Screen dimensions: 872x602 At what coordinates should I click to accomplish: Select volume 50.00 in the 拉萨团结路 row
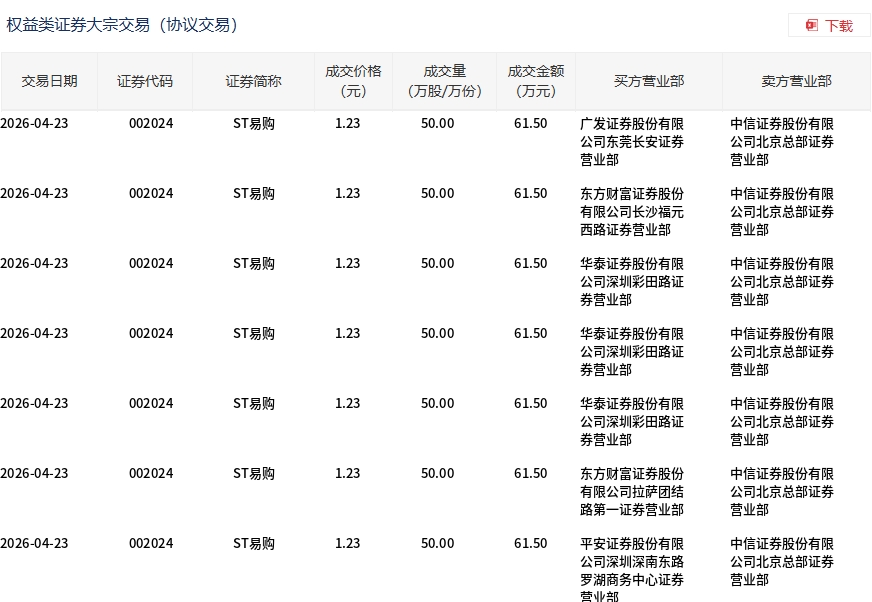click(438, 473)
